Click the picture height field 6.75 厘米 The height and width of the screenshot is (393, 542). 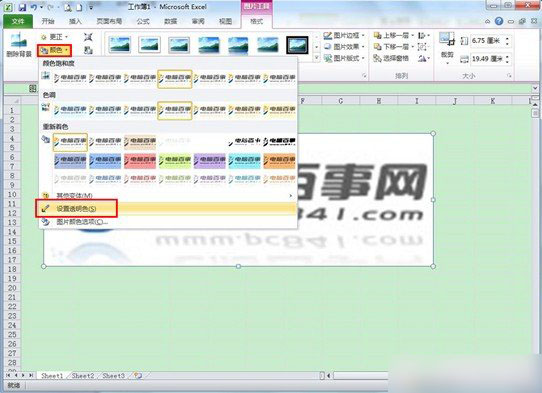pos(486,41)
